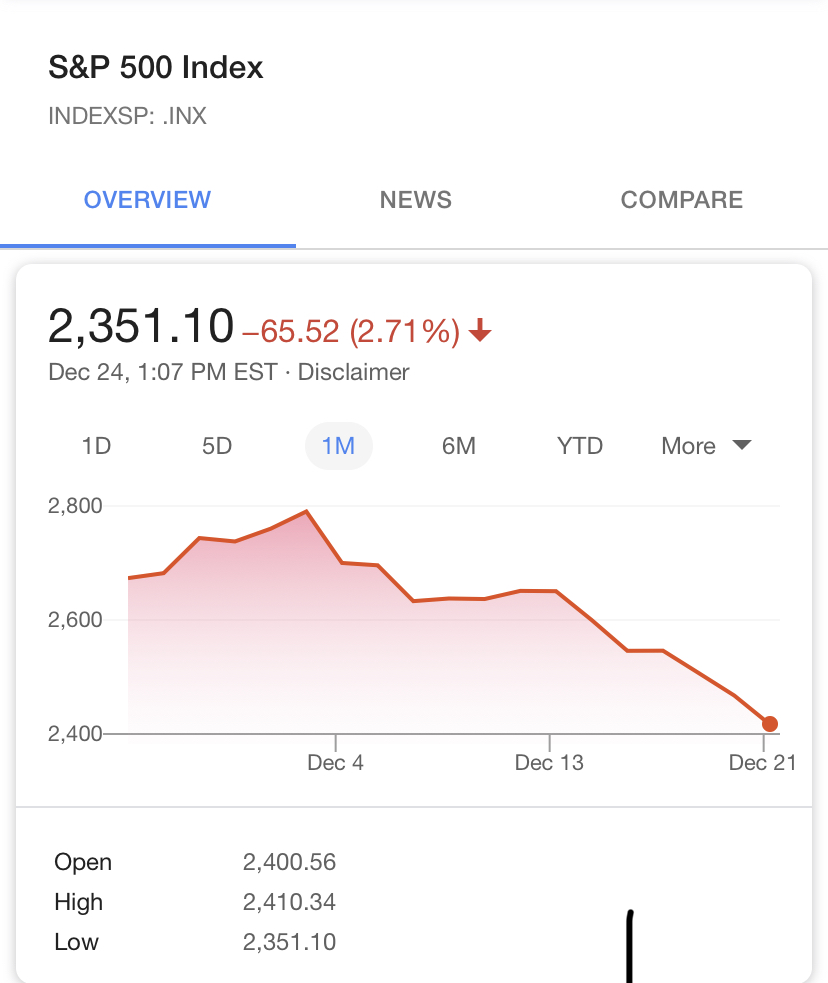Click the Dec 4 axis marker
This screenshot has height=983, width=828.
pyautogui.click(x=335, y=762)
